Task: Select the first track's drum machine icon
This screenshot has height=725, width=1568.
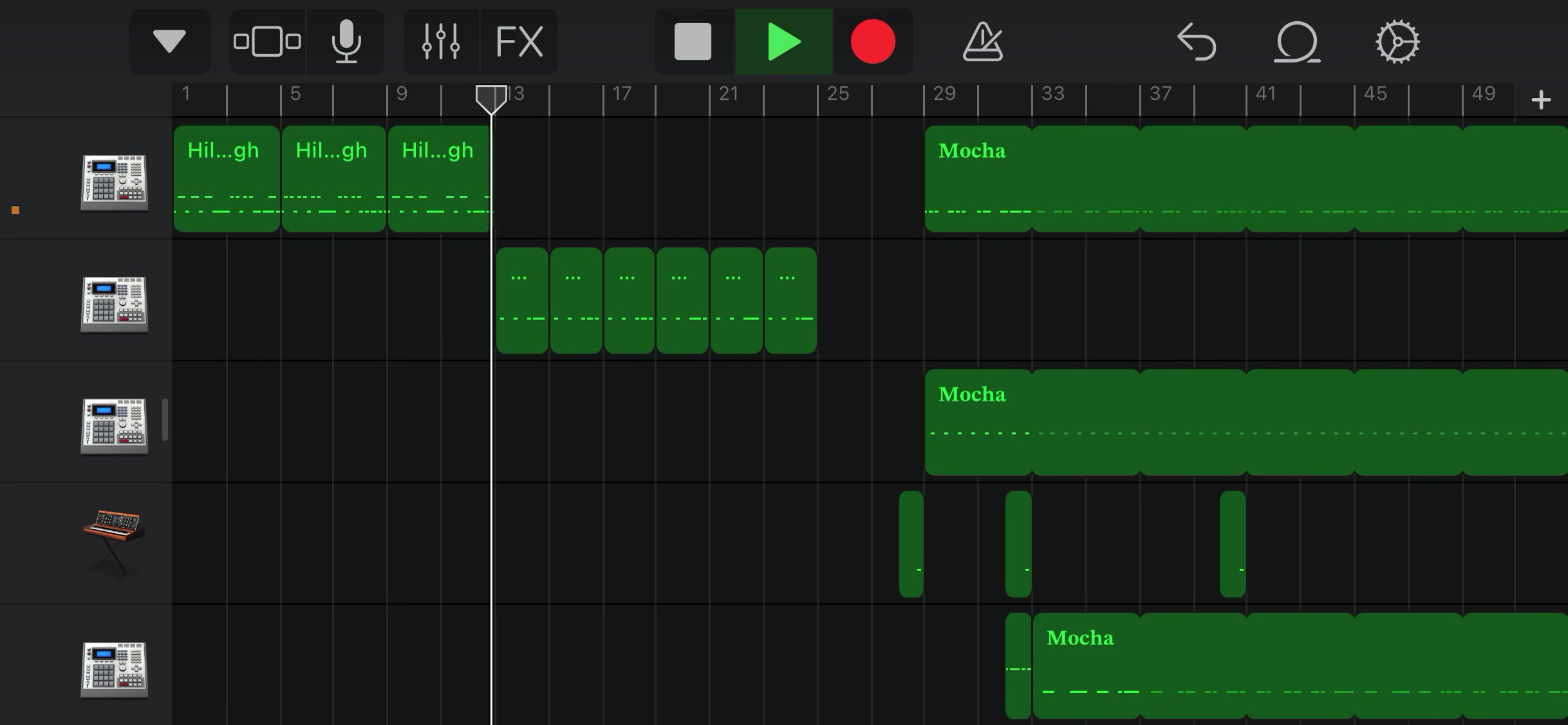Action: 115,182
